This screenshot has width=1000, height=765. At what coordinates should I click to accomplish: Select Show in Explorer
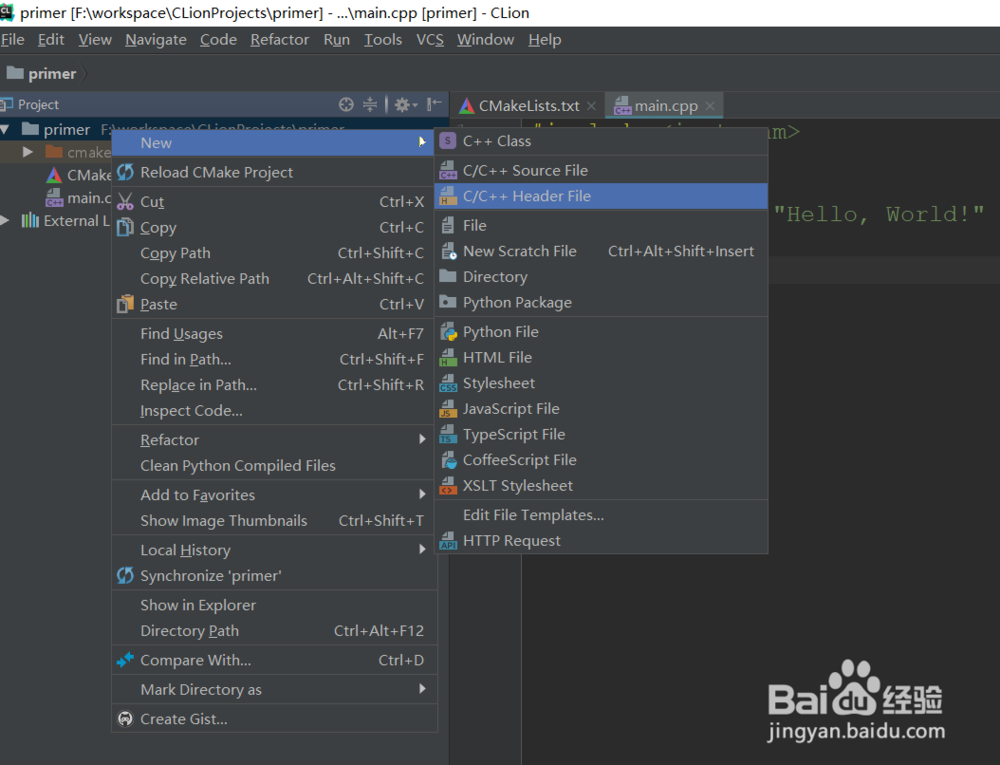pos(274,605)
